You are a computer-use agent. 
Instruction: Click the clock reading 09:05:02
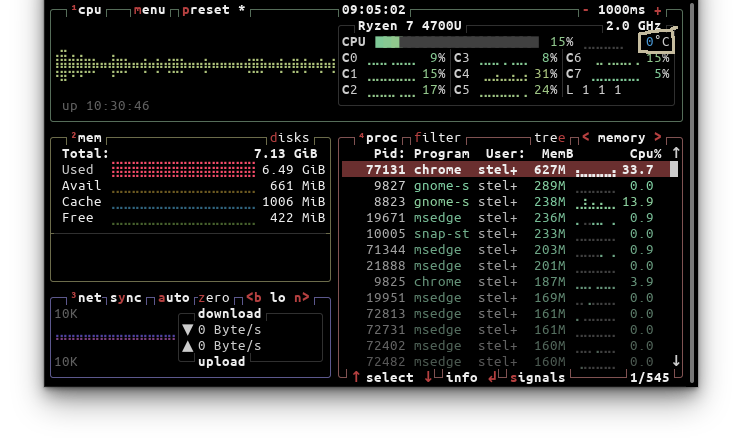(x=374, y=10)
